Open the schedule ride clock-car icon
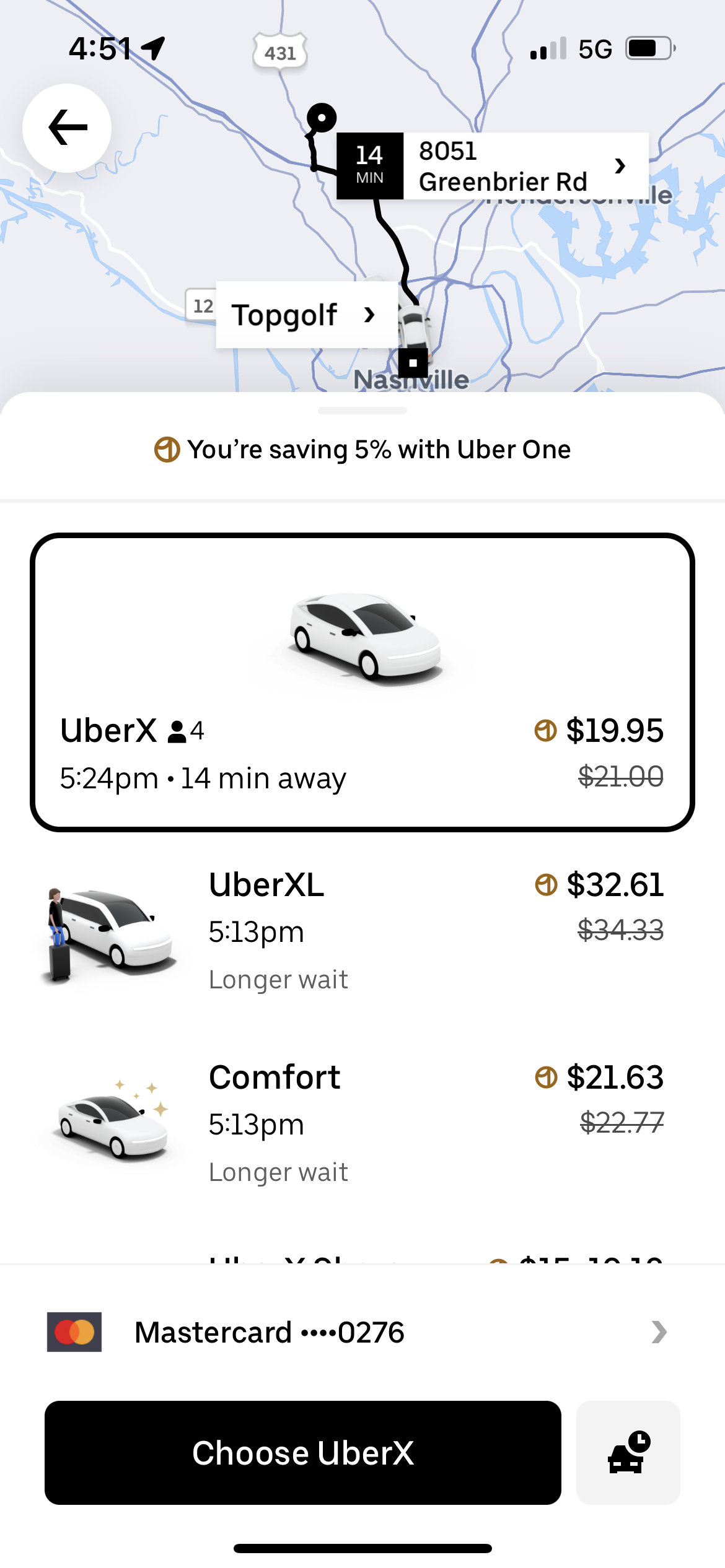Image resolution: width=725 pixels, height=1568 pixels. (x=628, y=1452)
